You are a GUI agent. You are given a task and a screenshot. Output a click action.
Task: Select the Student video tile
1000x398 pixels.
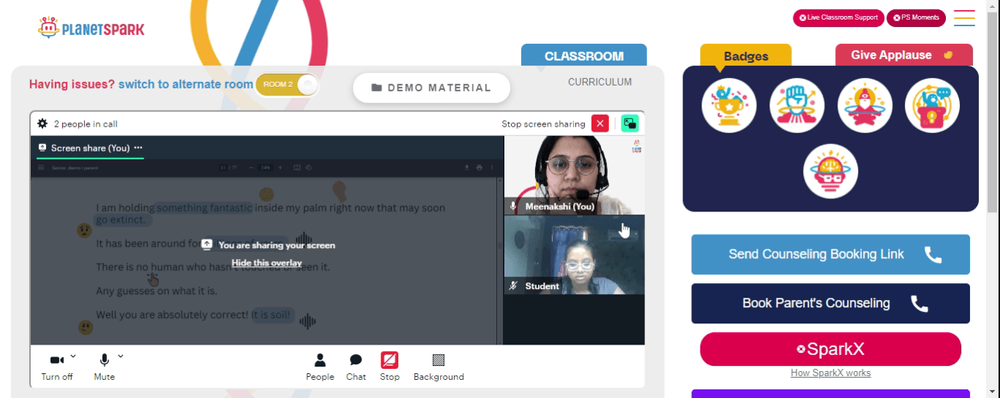click(574, 255)
